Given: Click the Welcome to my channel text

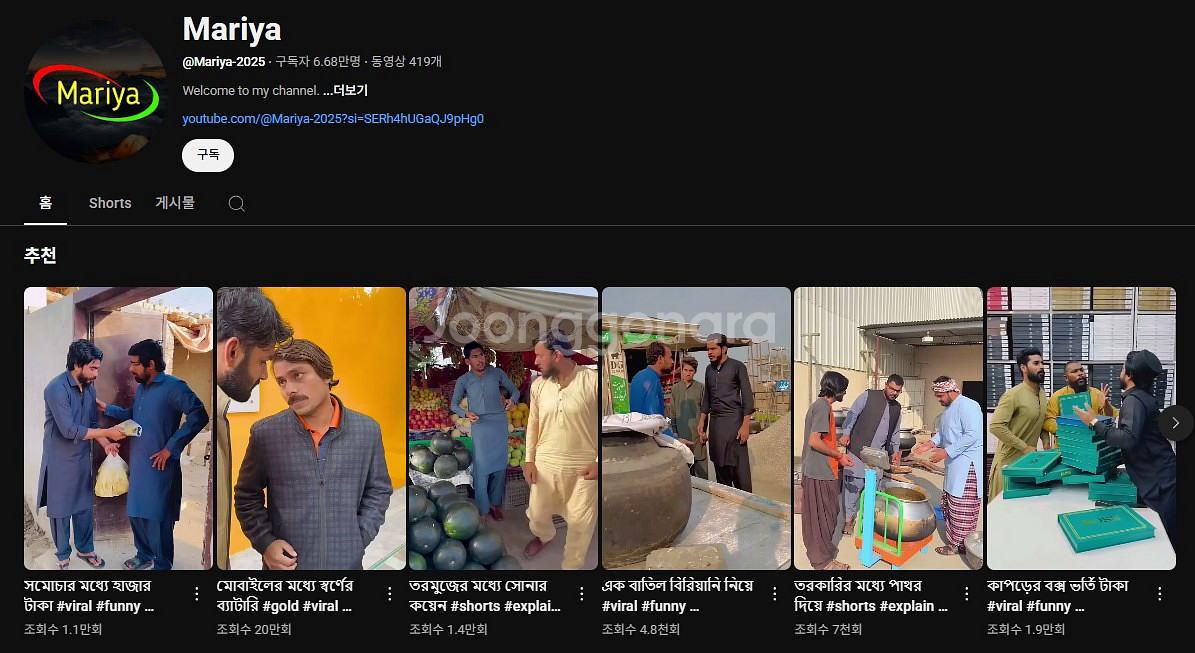Looking at the screenshot, I should (251, 91).
